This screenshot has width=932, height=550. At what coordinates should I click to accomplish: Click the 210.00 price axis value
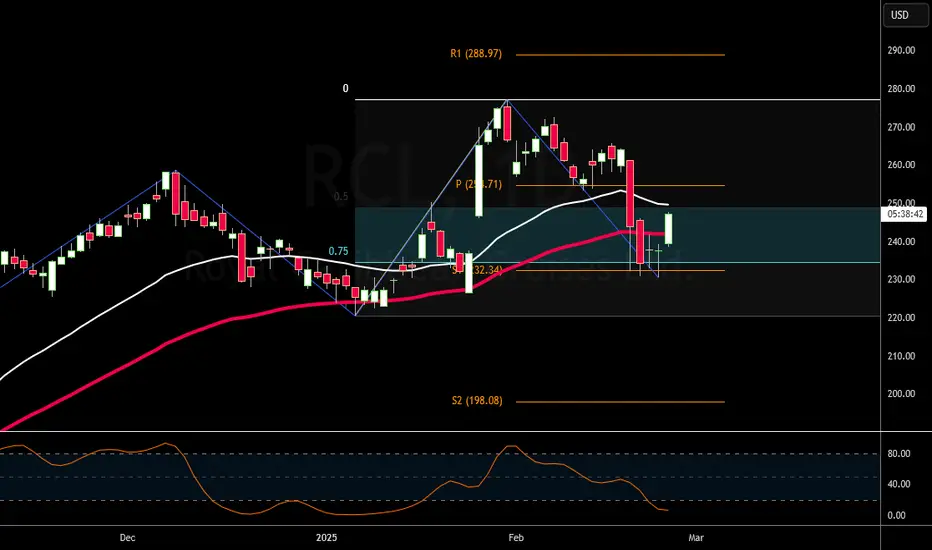(901, 356)
